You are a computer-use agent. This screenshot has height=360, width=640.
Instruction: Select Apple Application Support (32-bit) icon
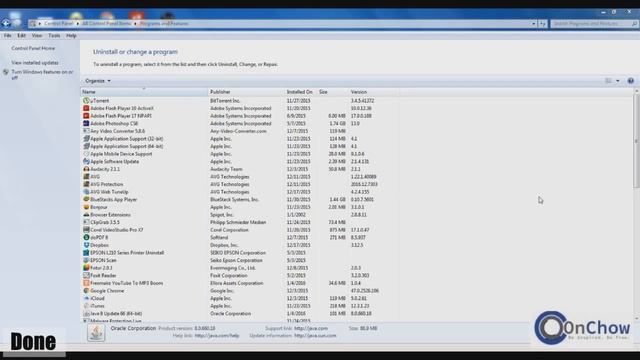(86, 139)
